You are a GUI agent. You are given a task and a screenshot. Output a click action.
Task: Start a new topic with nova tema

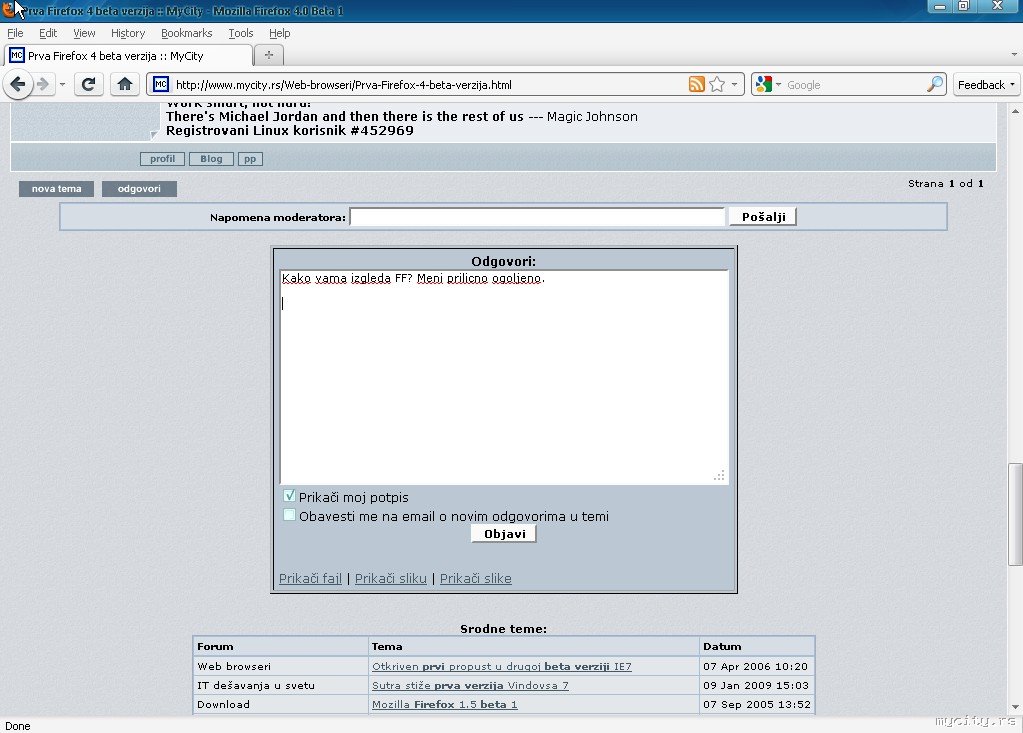(x=56, y=188)
